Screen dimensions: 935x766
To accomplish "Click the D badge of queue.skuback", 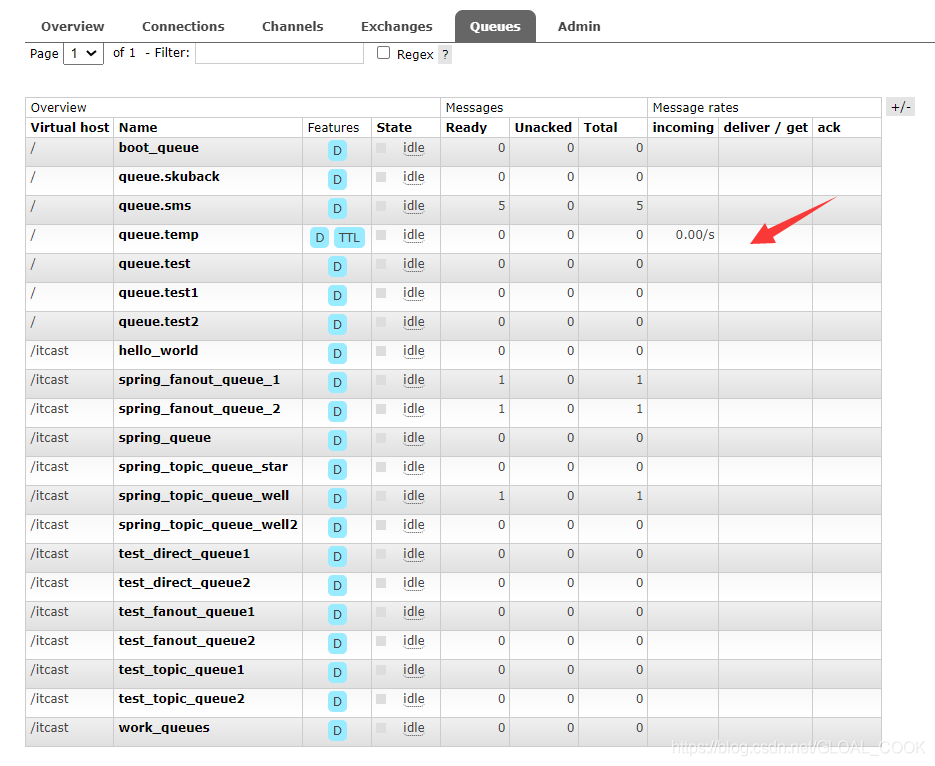I will (338, 179).
